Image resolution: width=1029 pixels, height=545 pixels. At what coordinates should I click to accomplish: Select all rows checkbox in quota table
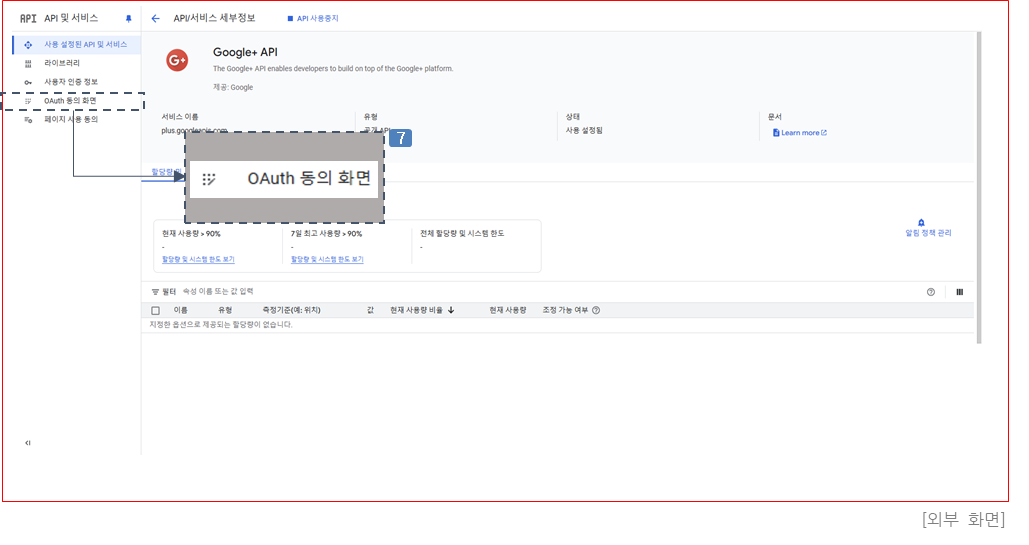point(156,311)
